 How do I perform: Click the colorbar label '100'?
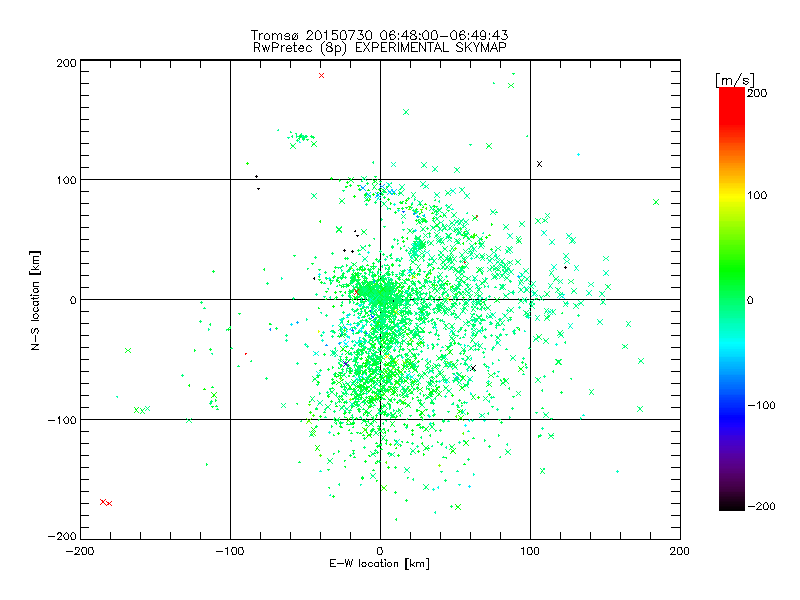click(x=757, y=195)
